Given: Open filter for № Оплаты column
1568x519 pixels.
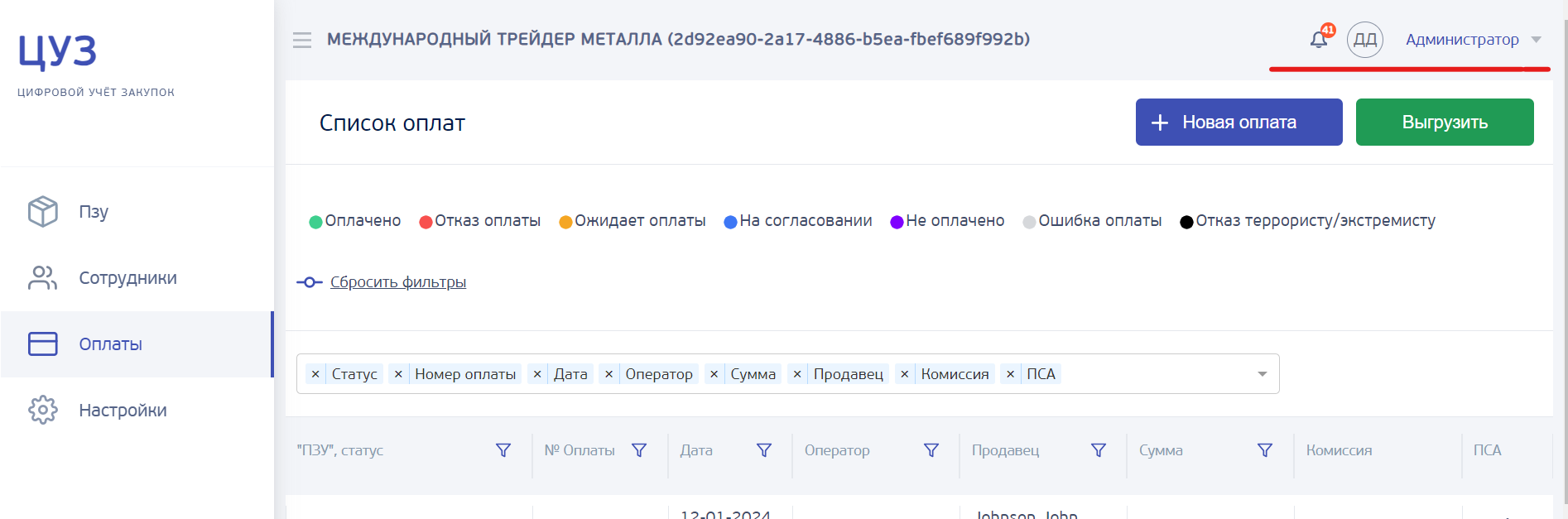Looking at the screenshot, I should [639, 450].
